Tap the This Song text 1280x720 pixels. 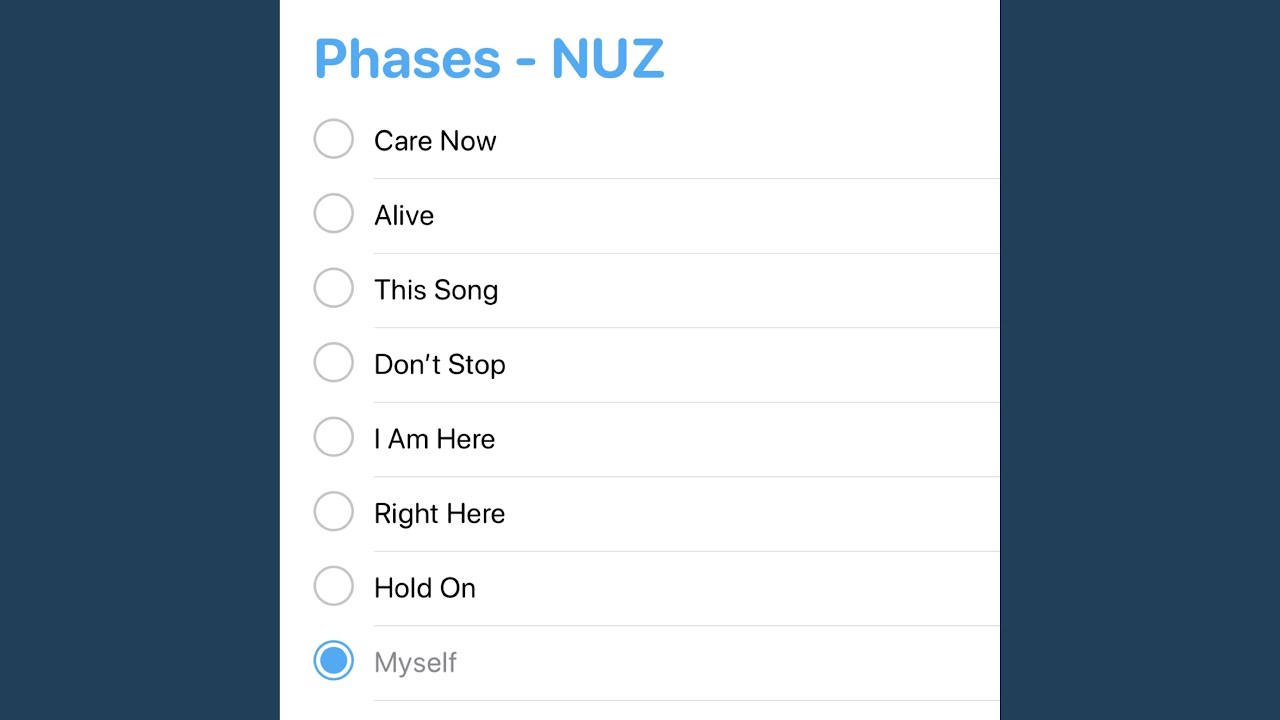[436, 290]
